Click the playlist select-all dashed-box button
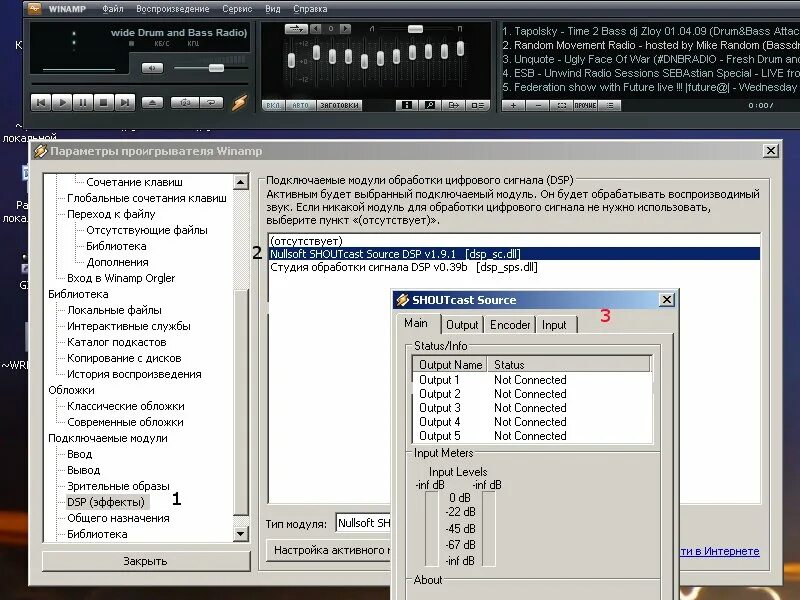The height and width of the screenshot is (600, 800). pos(562,106)
